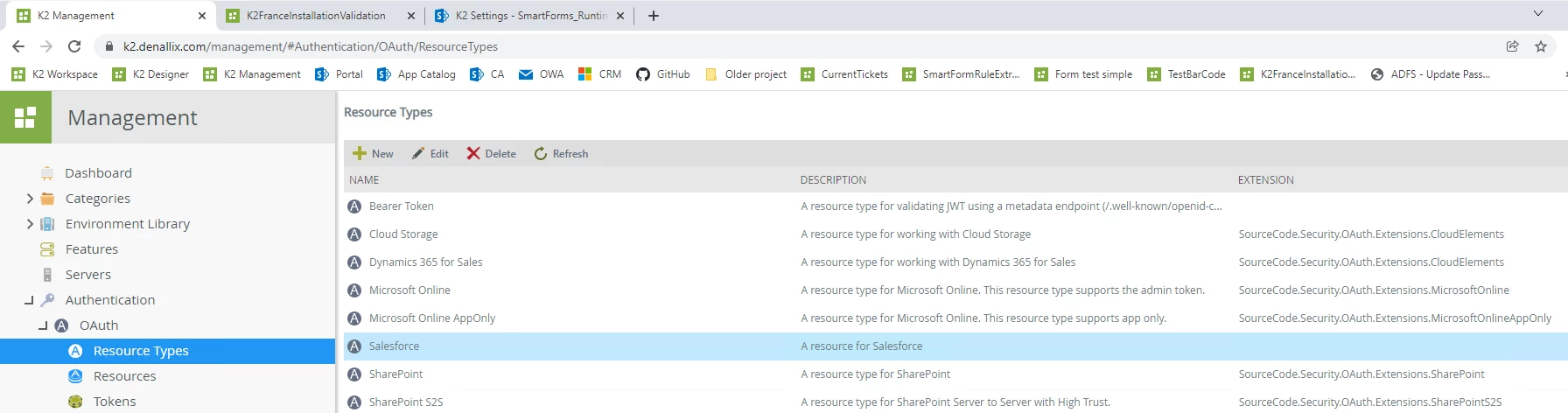
Task: Click the OAuth node icon
Action: 61,325
